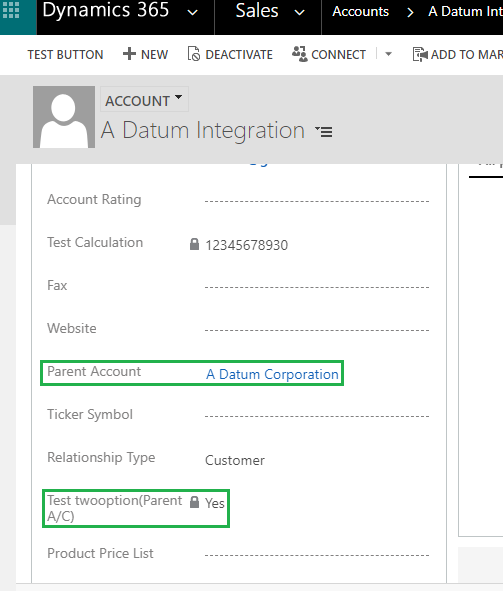Click the Test twooption value Yes
Viewport: 503px width, 591px height.
pos(215,503)
